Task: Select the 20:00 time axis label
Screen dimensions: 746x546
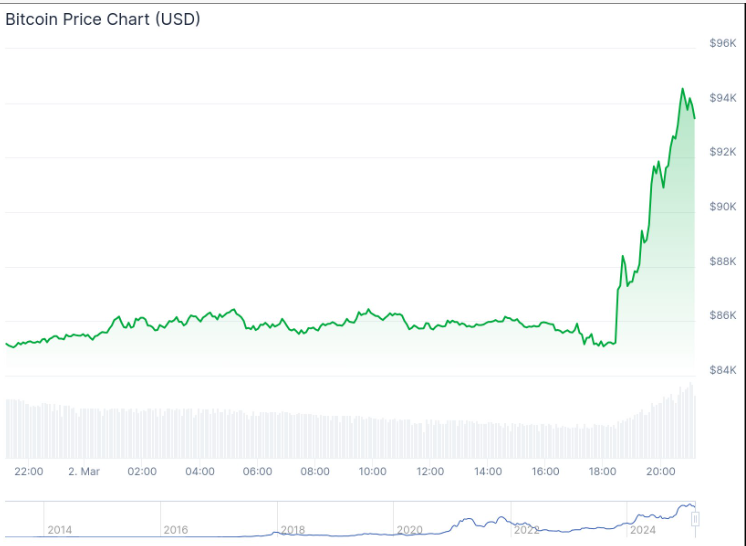Action: coord(661,471)
